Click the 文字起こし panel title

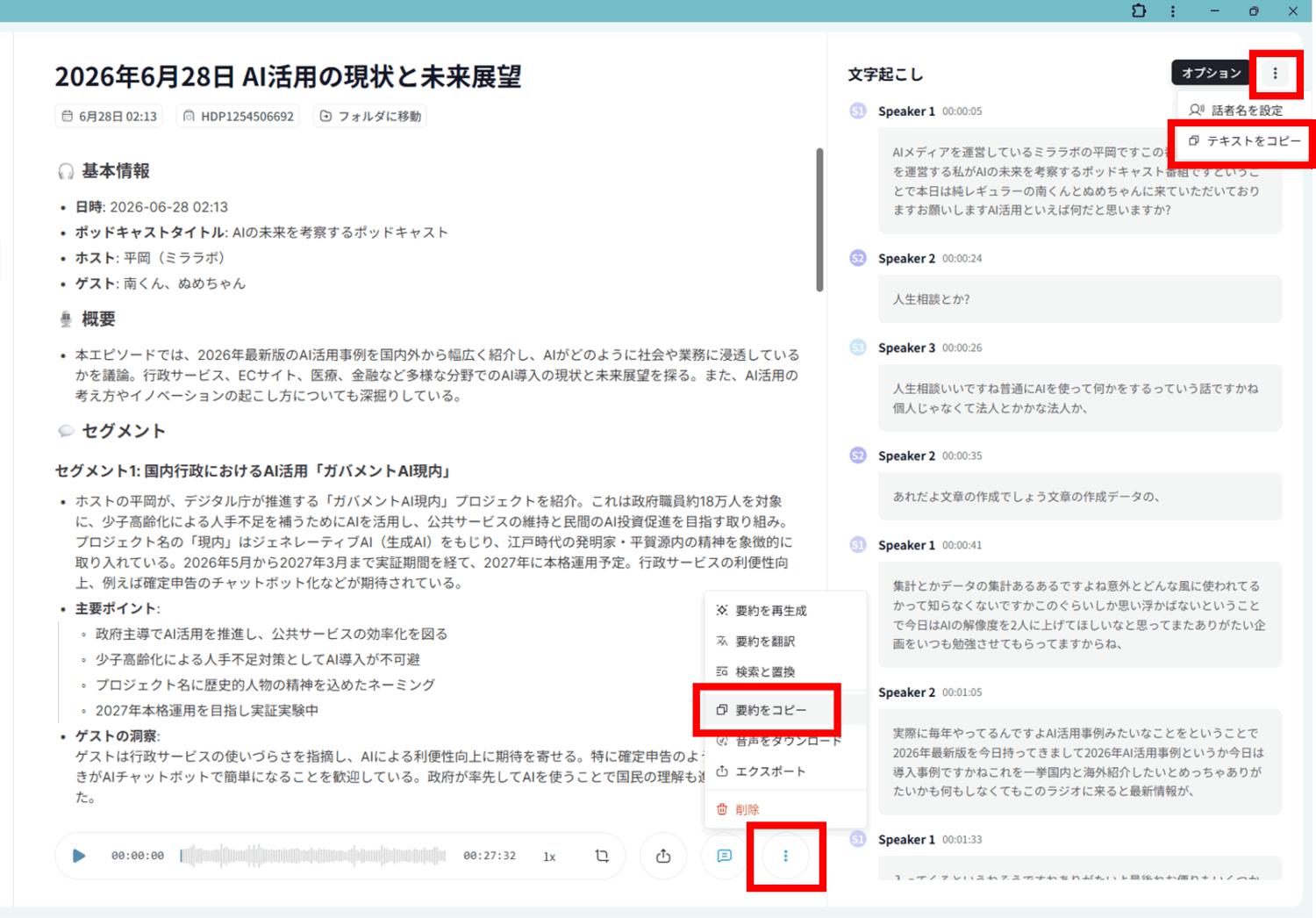[885, 75]
